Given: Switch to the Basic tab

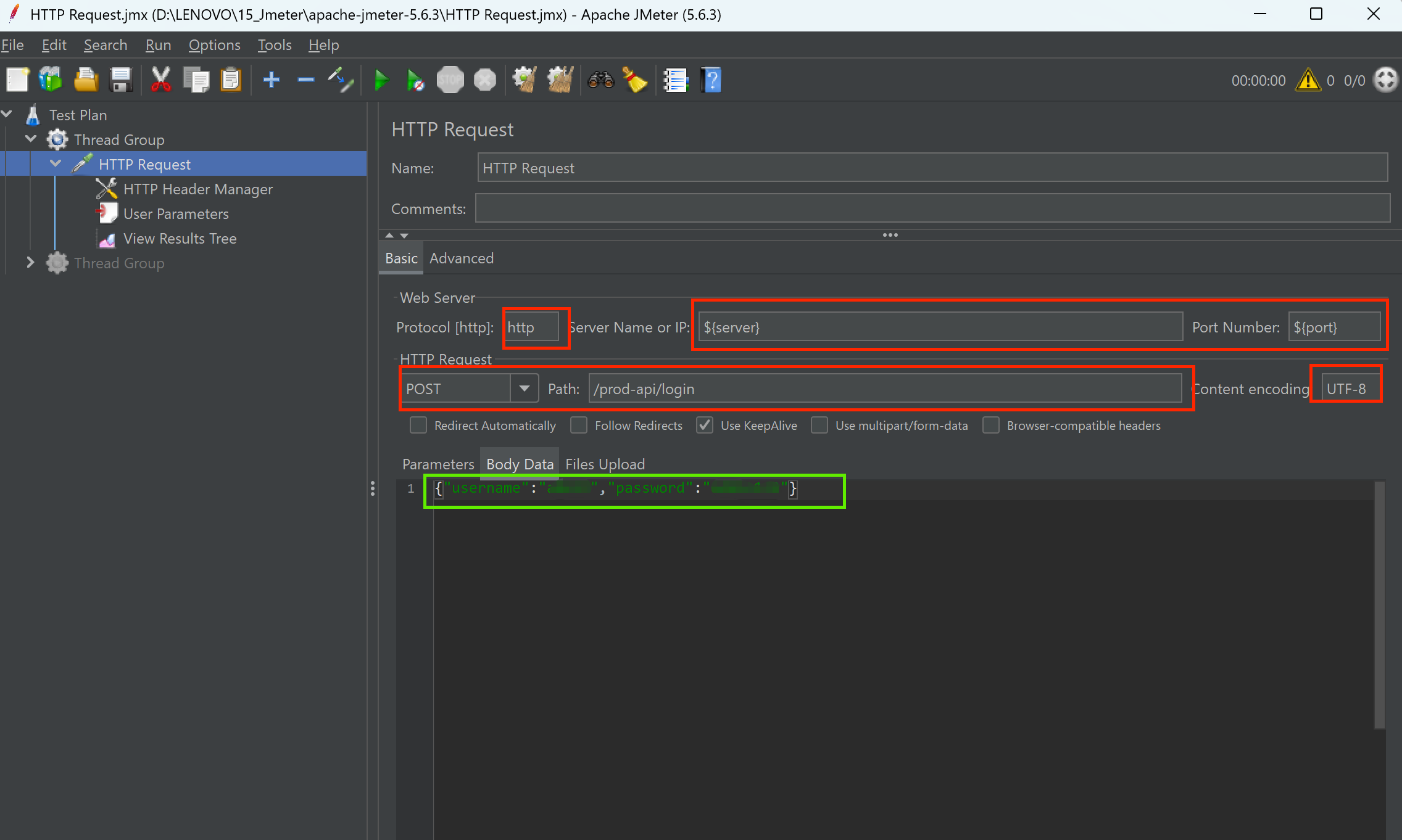Looking at the screenshot, I should pyautogui.click(x=401, y=258).
